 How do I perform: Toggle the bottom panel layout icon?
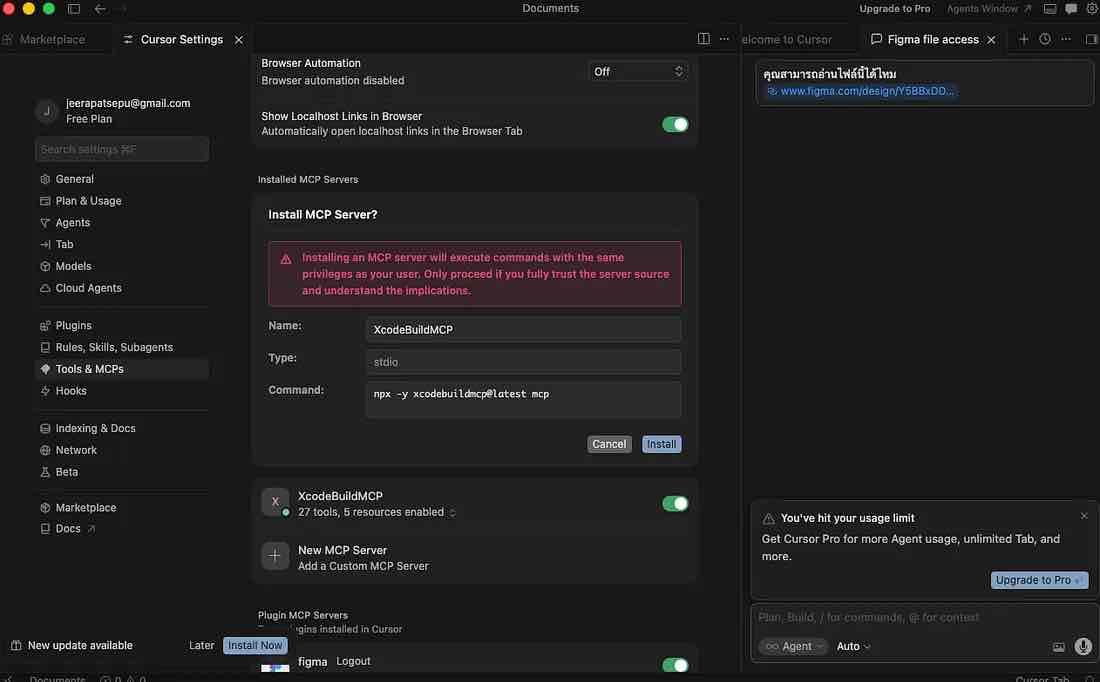pyautogui.click(x=1049, y=8)
